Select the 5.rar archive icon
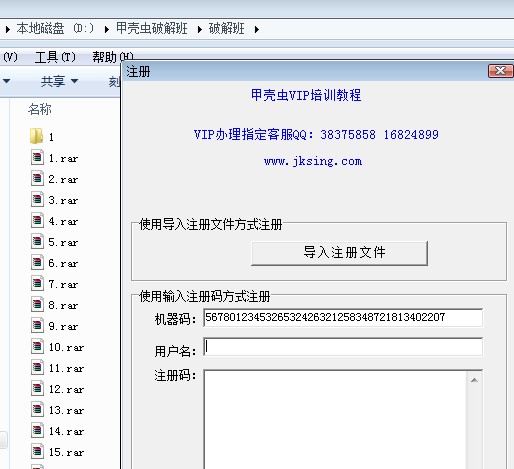Screen dimensions: 514x469 (x=37, y=242)
